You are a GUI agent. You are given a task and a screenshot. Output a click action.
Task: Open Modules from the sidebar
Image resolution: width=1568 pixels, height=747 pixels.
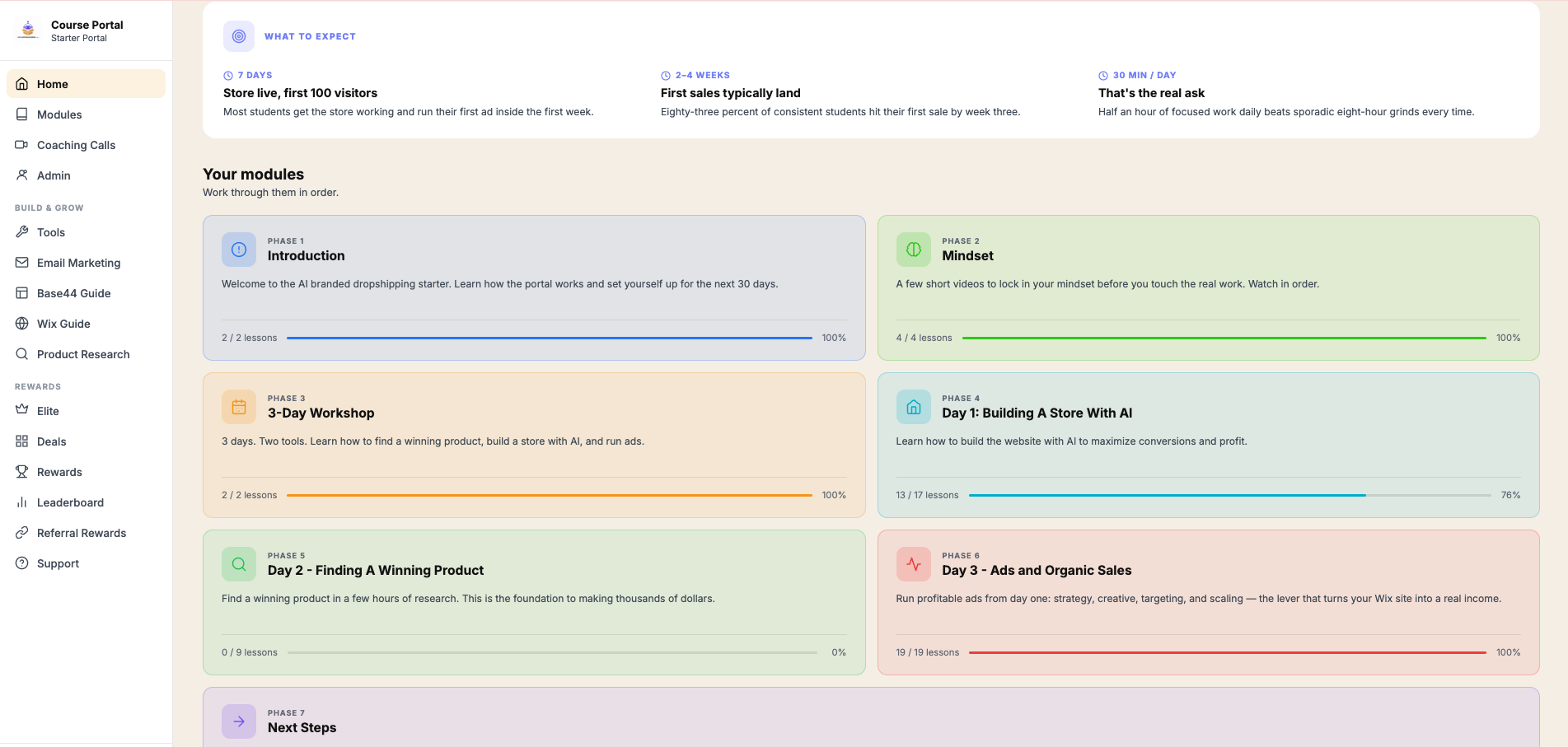pos(86,114)
